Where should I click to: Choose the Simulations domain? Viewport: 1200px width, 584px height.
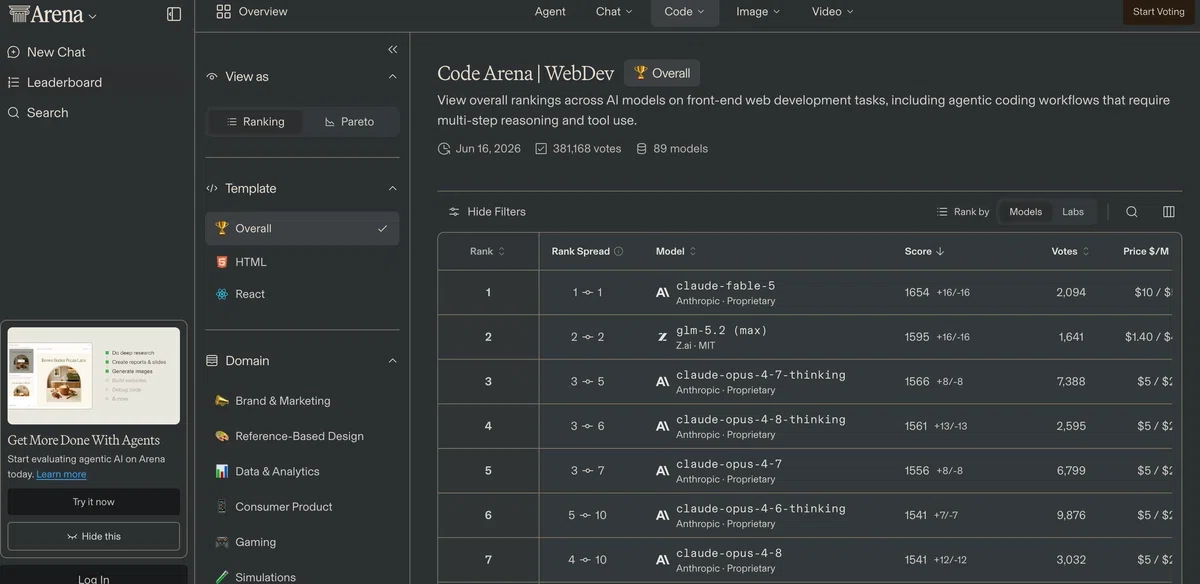click(265, 576)
